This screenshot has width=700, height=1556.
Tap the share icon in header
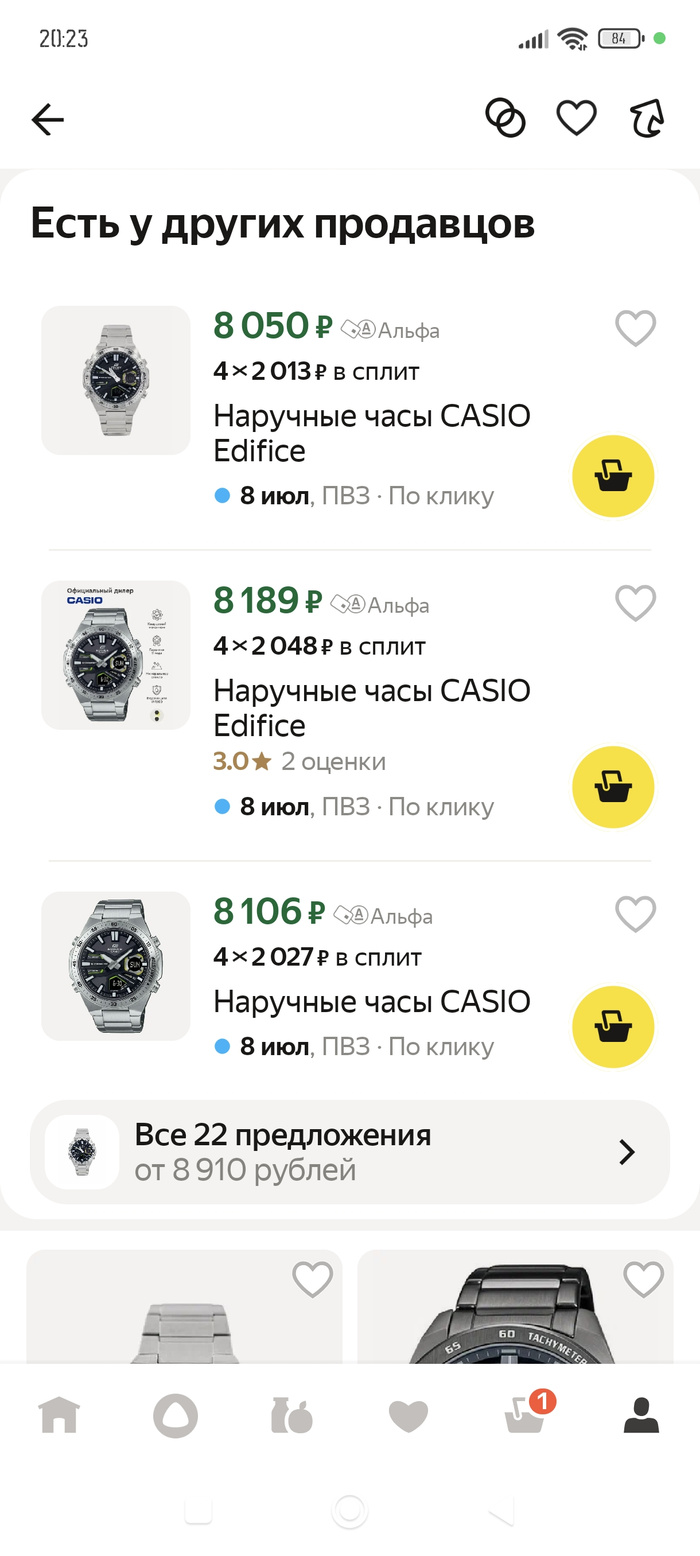647,118
